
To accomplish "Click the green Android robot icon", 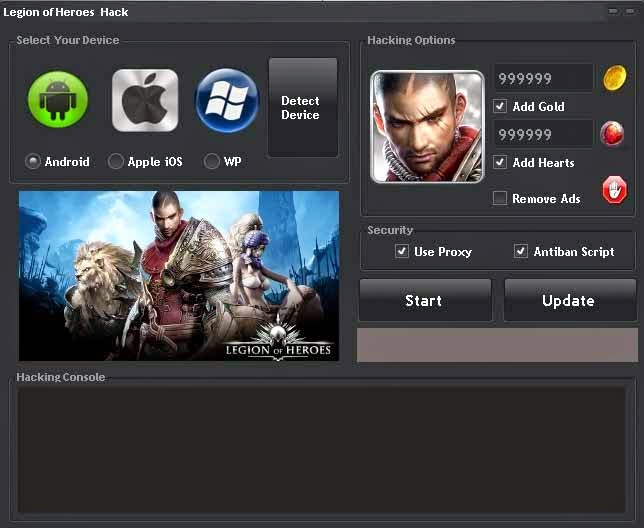I will click(58, 99).
